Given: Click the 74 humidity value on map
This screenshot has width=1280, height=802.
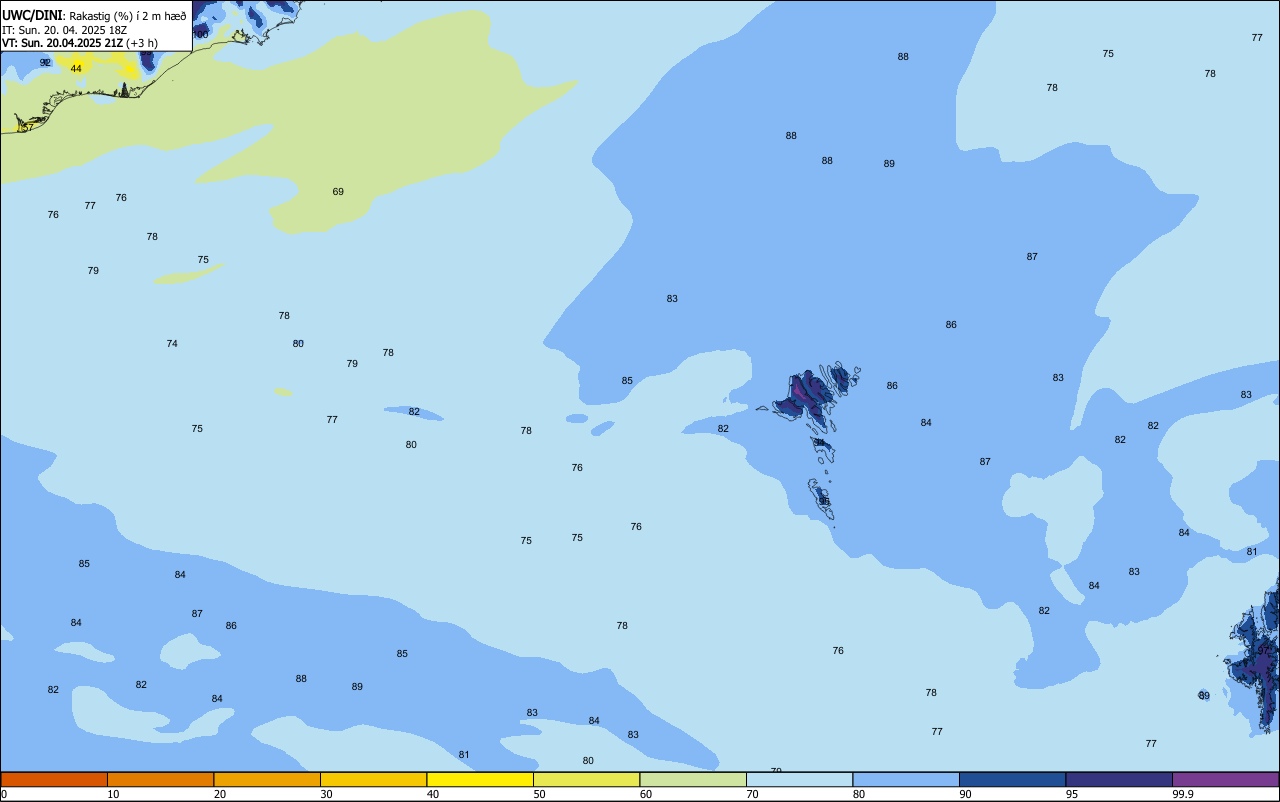Looking at the screenshot, I should 172,343.
